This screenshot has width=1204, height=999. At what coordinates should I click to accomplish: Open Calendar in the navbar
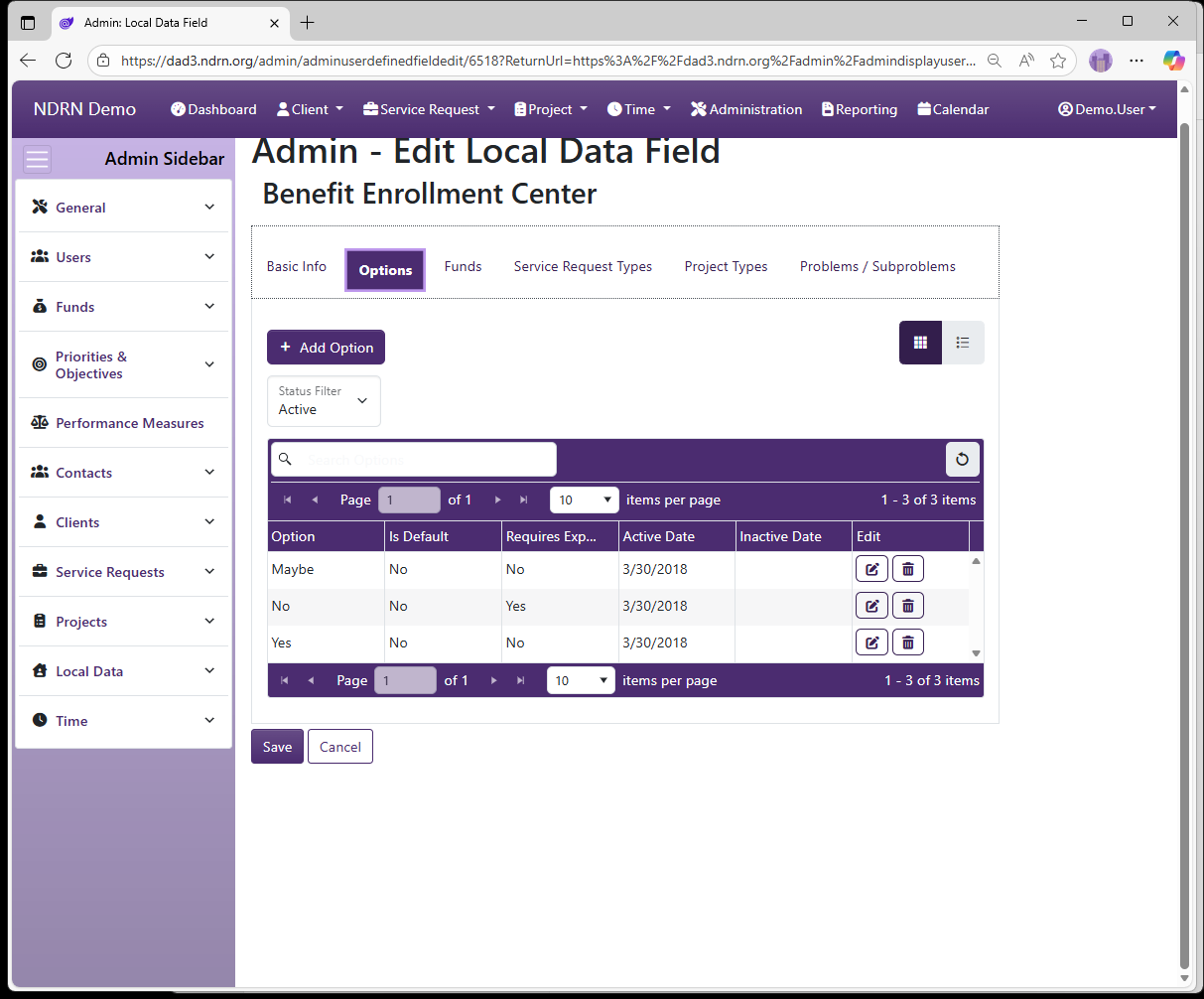[953, 109]
